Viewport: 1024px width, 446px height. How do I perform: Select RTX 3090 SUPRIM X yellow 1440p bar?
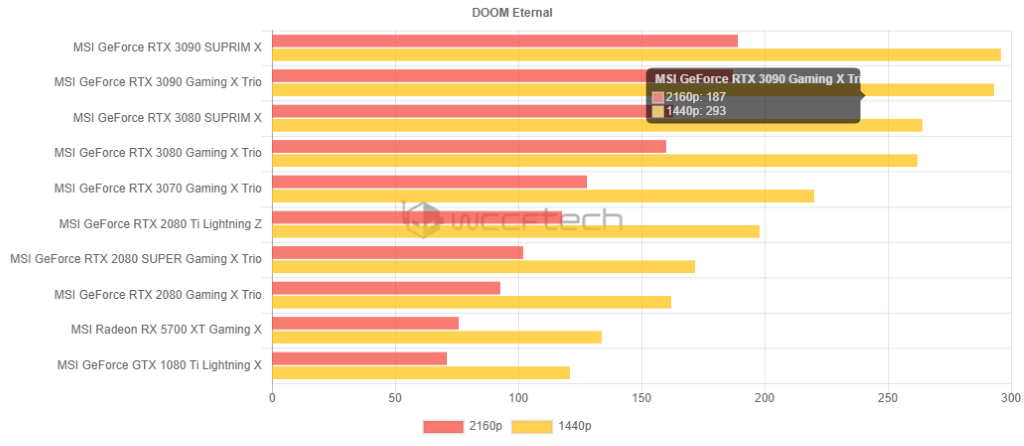point(636,54)
